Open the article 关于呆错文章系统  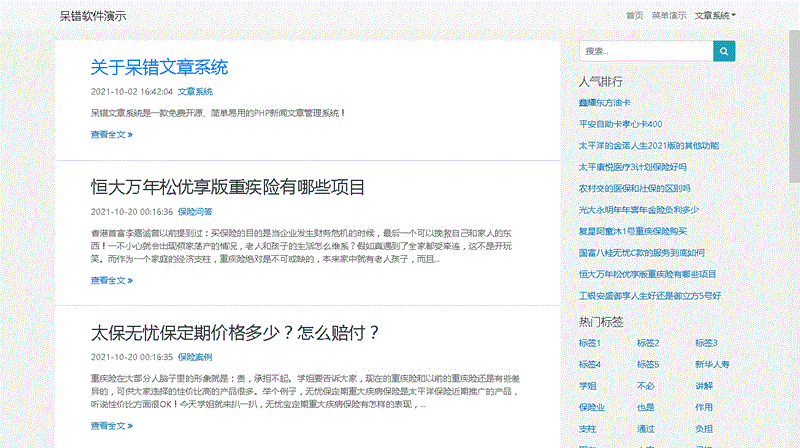click(159, 67)
